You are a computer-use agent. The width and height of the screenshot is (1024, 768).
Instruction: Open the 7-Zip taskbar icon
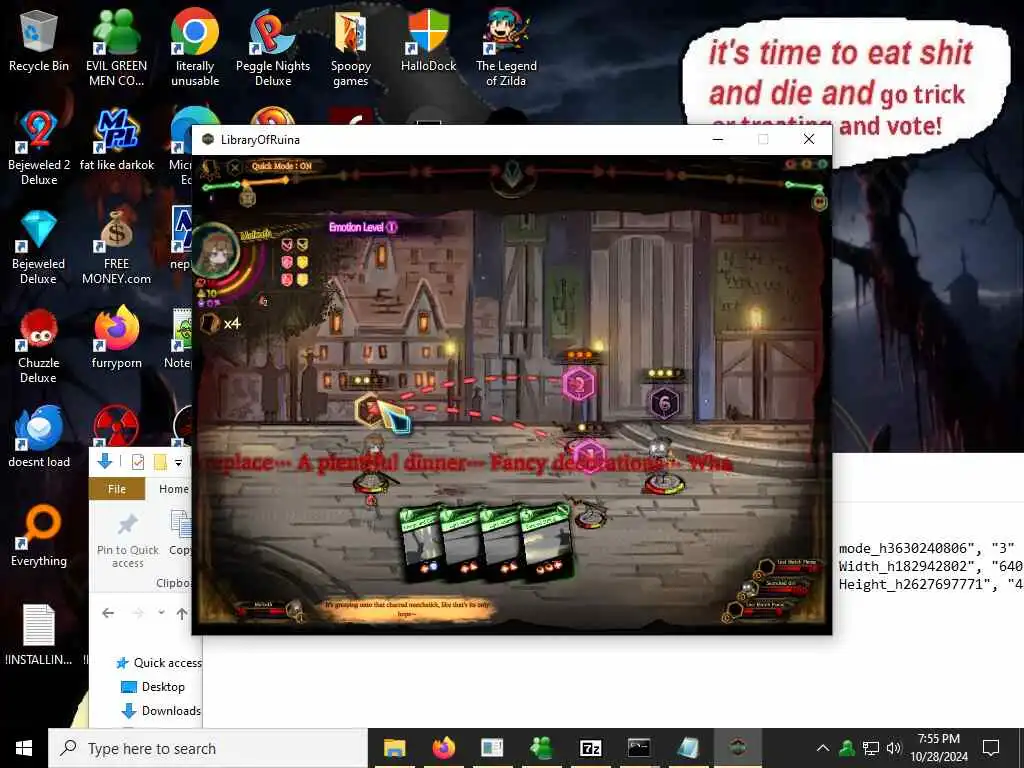[590, 748]
